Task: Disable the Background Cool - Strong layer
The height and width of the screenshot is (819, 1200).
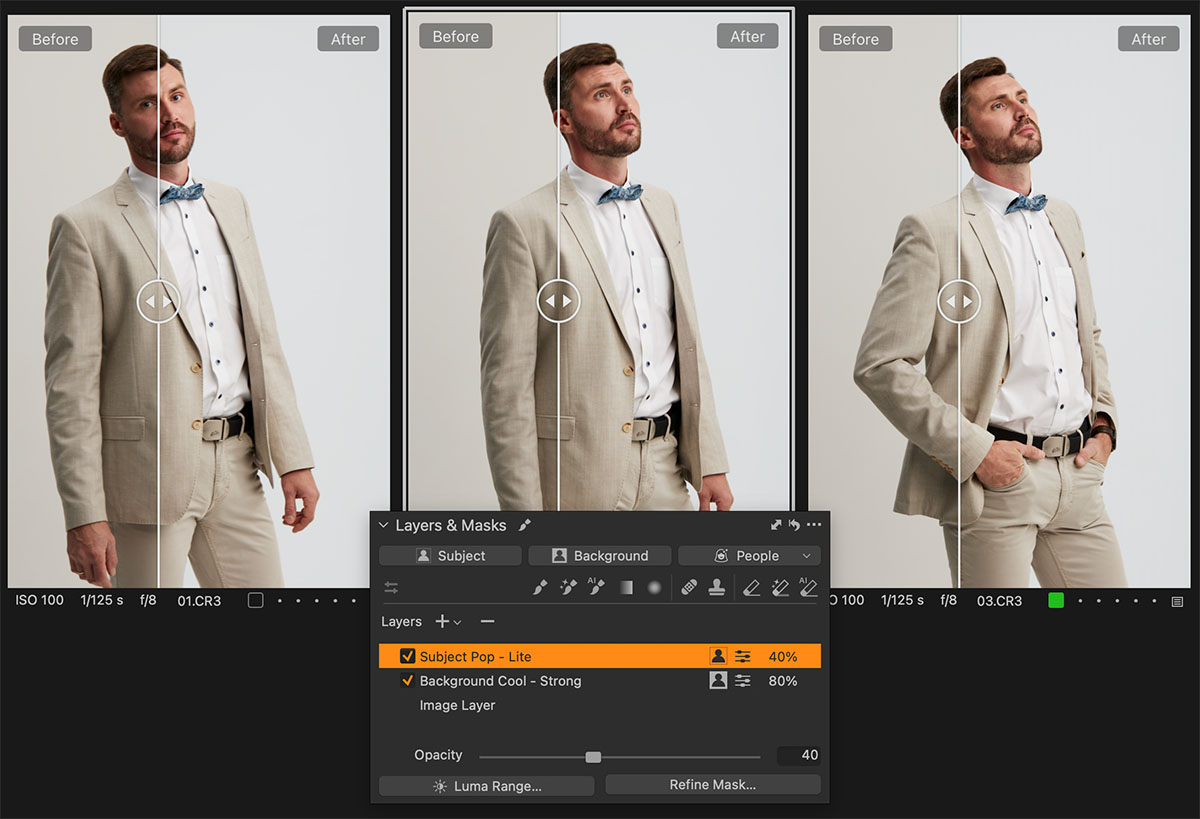Action: (x=407, y=681)
